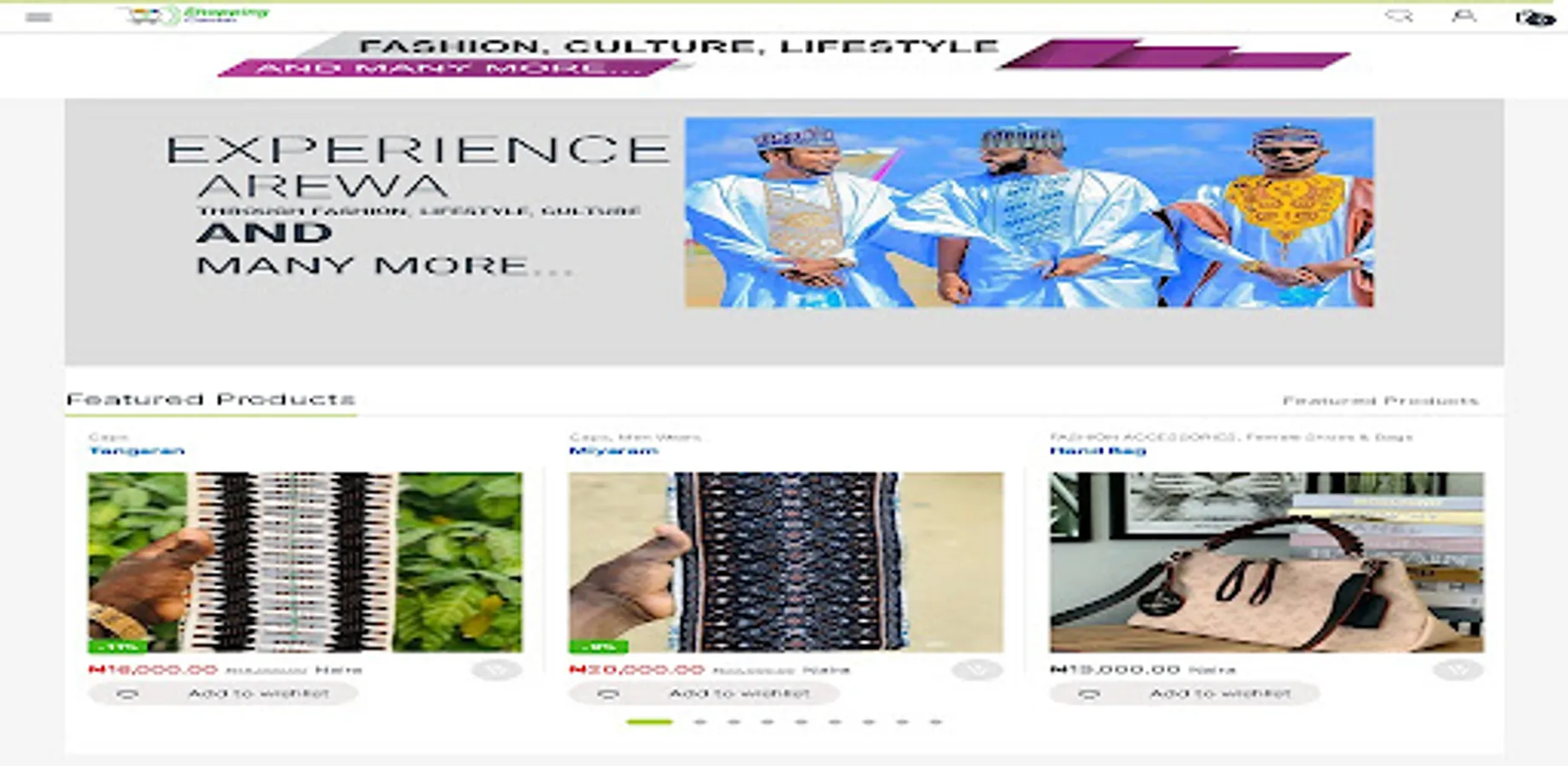Add Hand Bag to wishlist
This screenshot has width=1568, height=766.
[1184, 694]
